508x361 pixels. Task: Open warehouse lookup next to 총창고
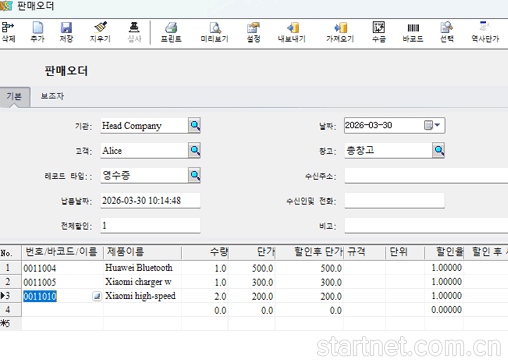439,150
